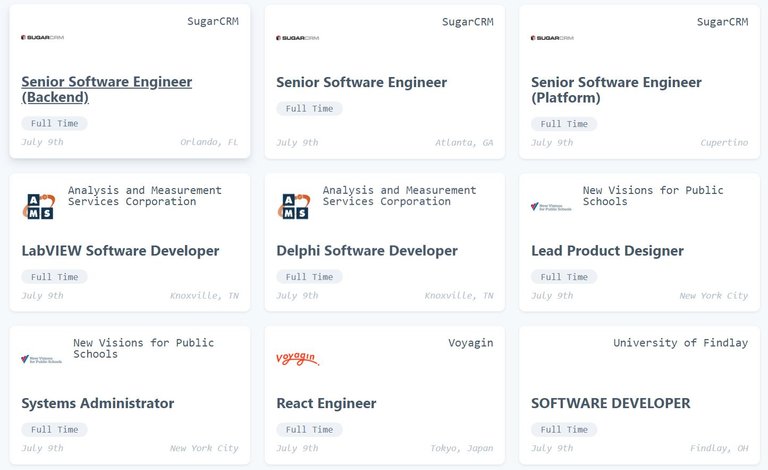Click Full Time tag on React Engineer card
The height and width of the screenshot is (470, 768).
309,429
